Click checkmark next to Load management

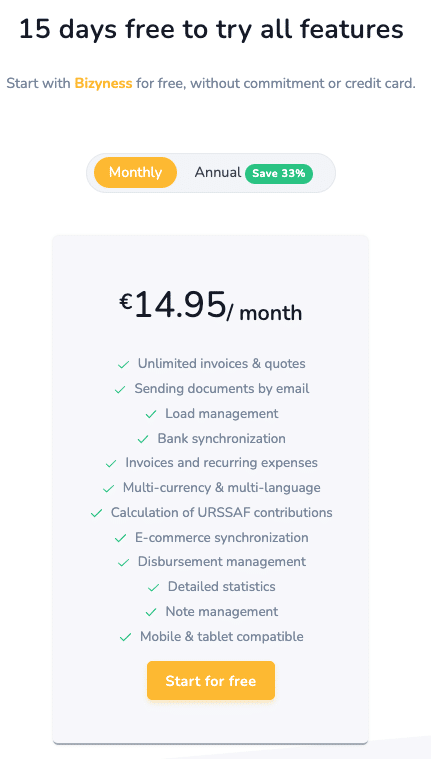coord(151,414)
